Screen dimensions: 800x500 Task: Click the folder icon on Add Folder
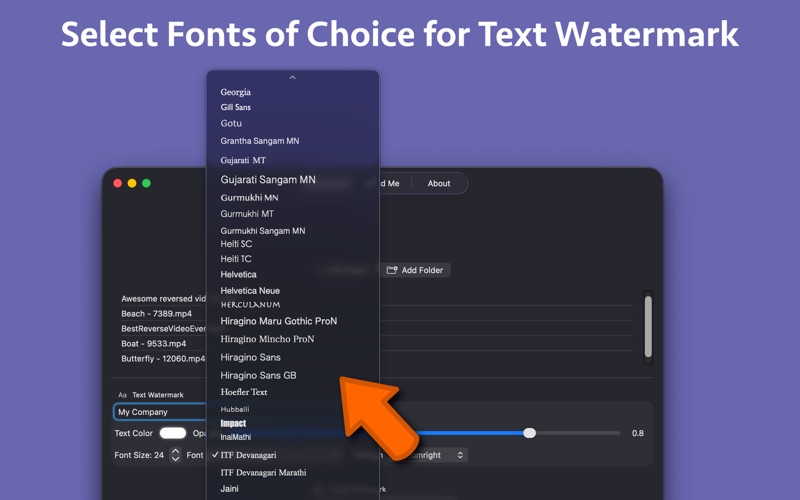[x=392, y=270]
